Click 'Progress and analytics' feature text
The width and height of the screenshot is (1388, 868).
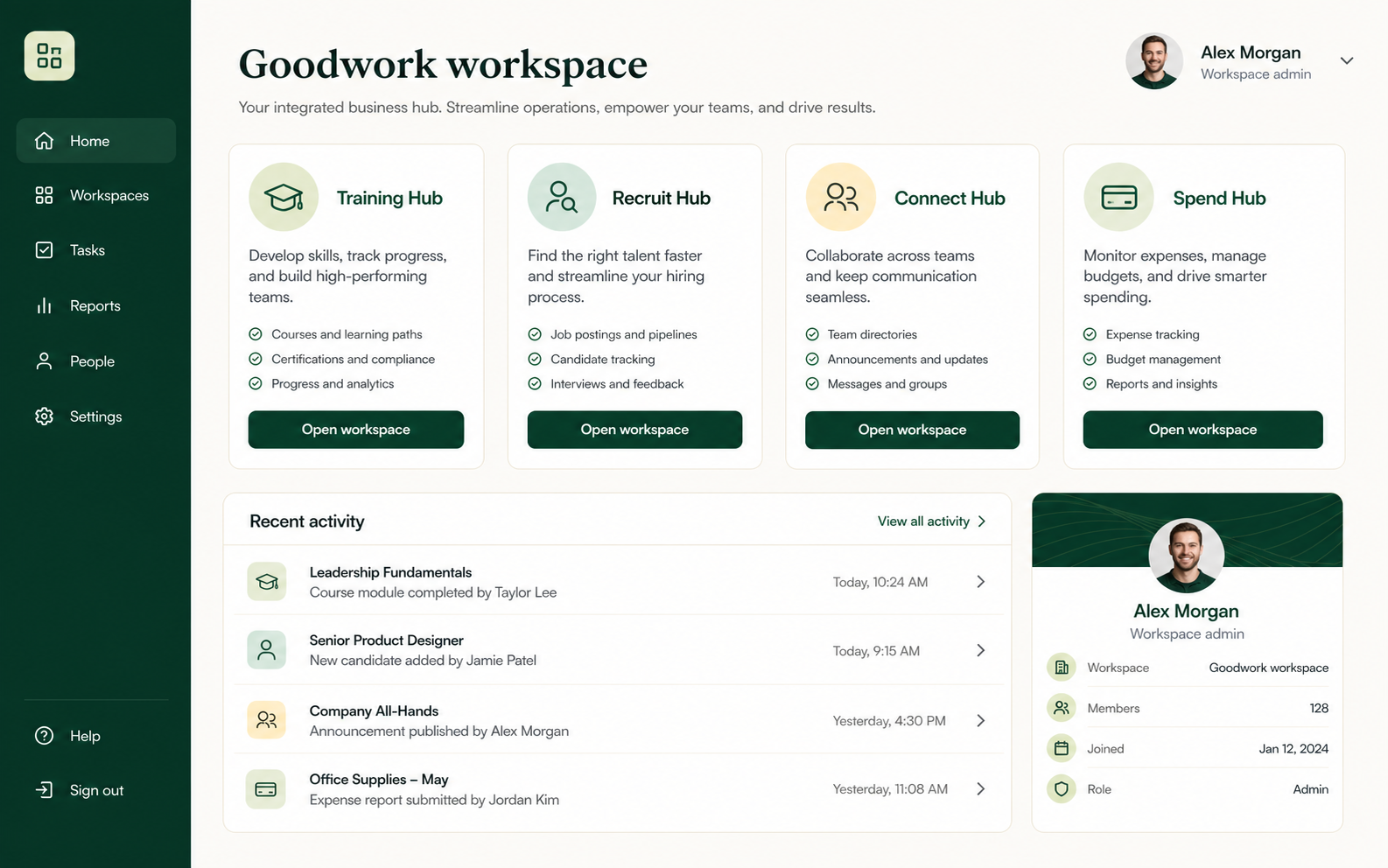tap(333, 384)
